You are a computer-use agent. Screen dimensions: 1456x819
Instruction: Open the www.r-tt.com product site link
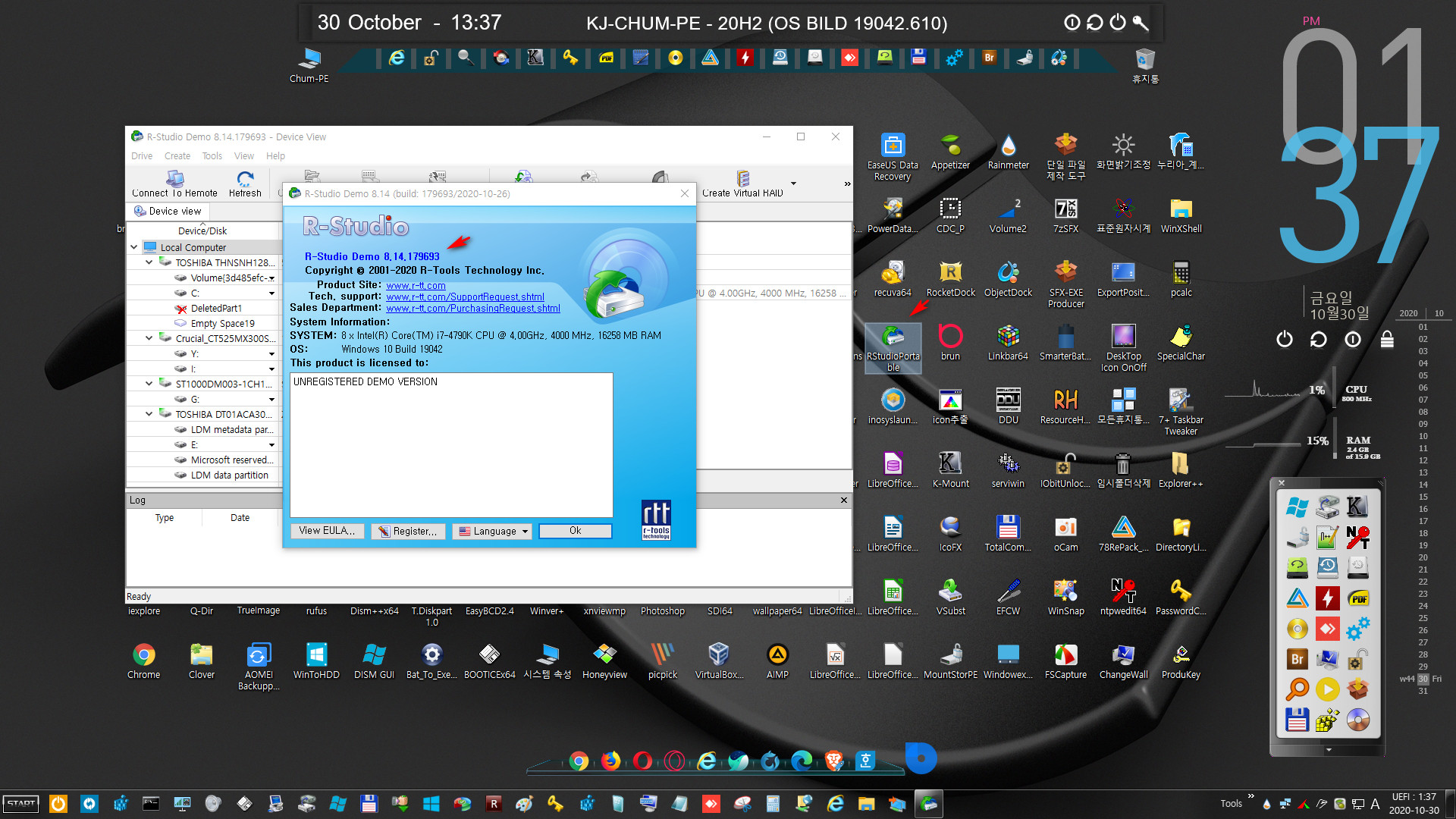click(416, 286)
